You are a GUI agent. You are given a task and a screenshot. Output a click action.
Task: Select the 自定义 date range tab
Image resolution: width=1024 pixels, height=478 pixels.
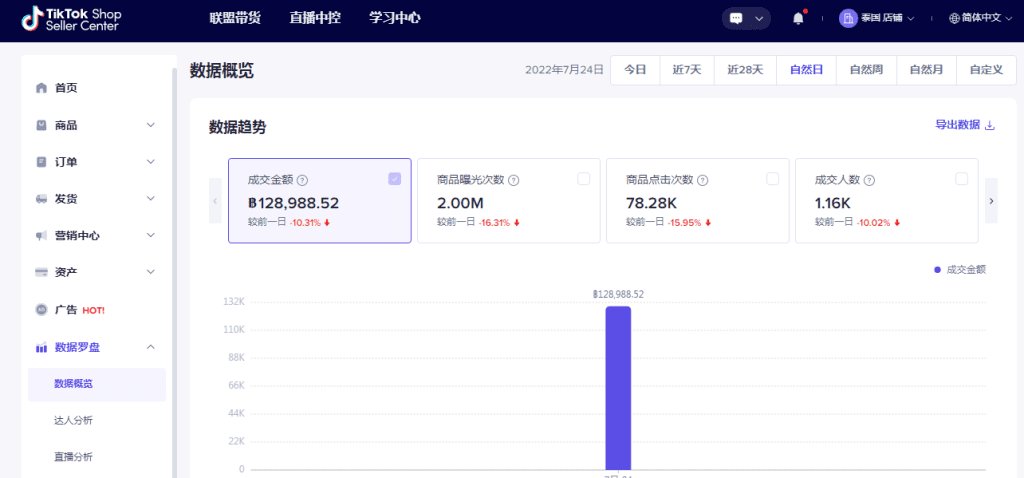coord(986,70)
